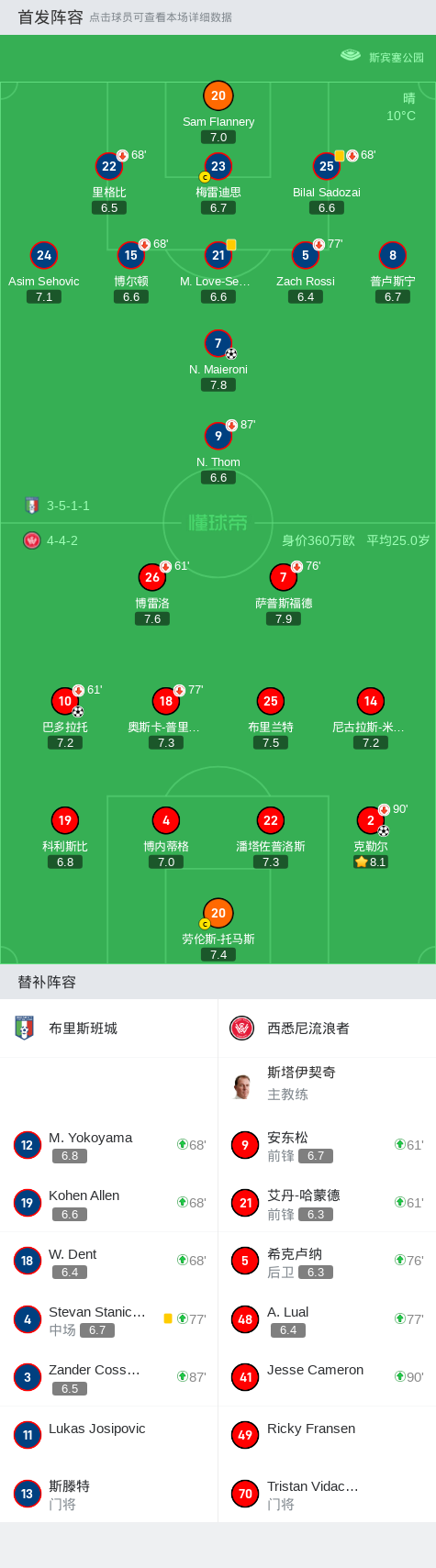Open N. Maieroni's number 7 player icon
The image size is (436, 1568).
(218, 343)
